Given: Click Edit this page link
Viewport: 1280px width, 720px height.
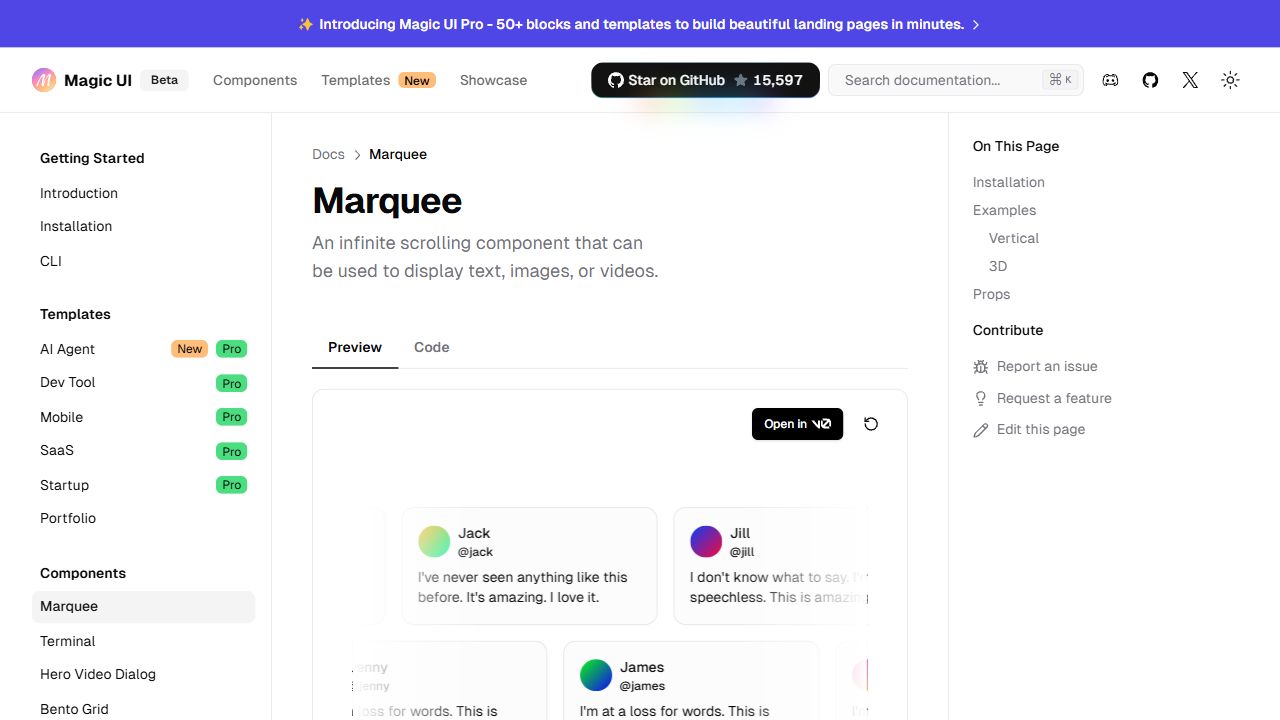Looking at the screenshot, I should tap(1041, 429).
